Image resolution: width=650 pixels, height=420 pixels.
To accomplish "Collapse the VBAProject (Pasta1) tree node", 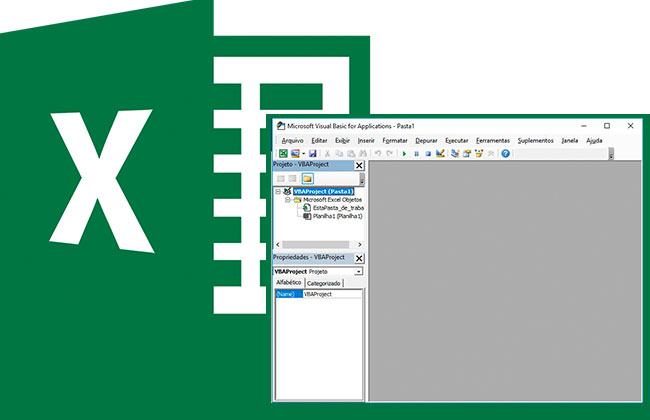I will click(x=278, y=192).
